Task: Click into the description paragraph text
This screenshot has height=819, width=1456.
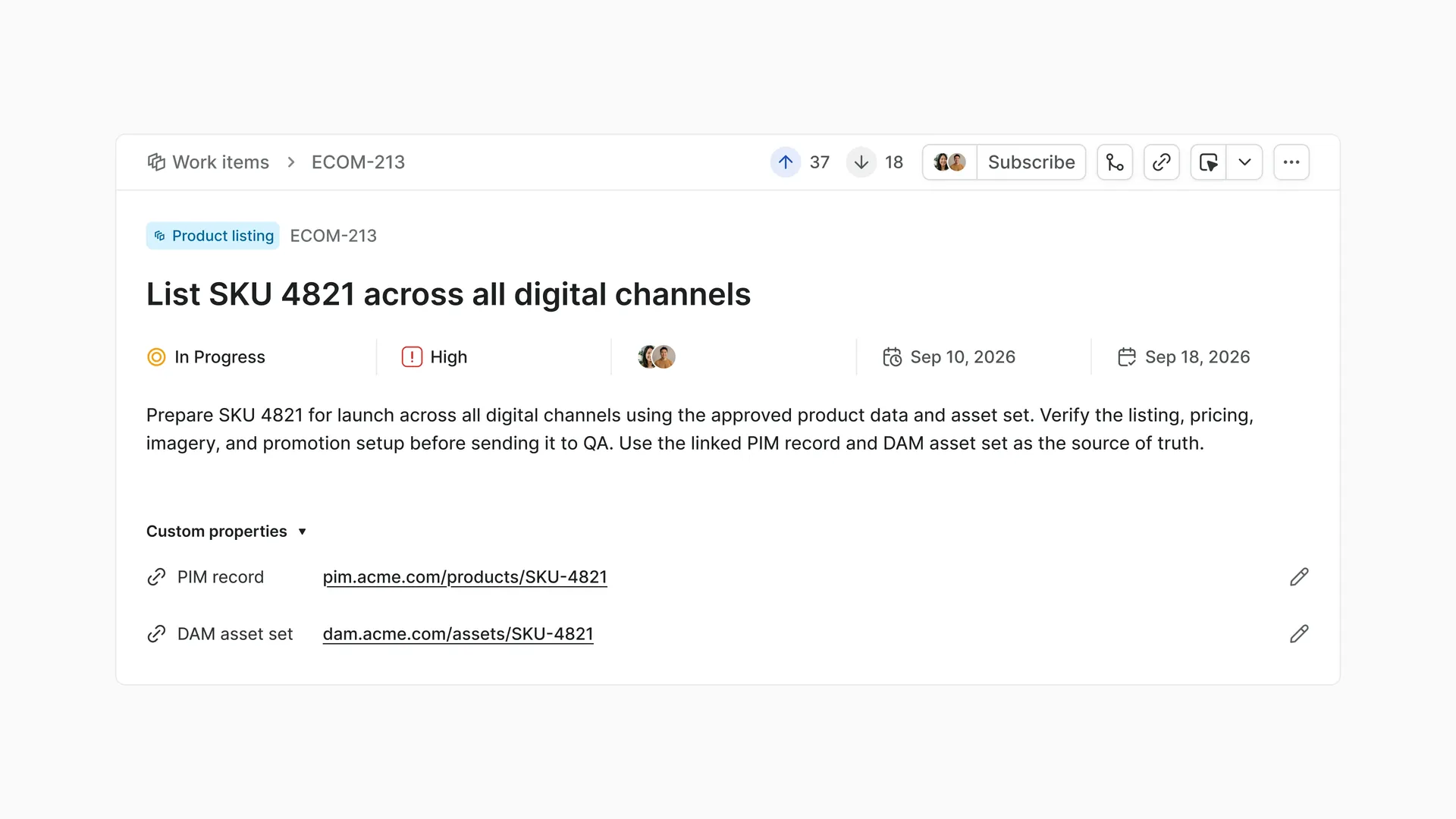Action: (x=700, y=429)
